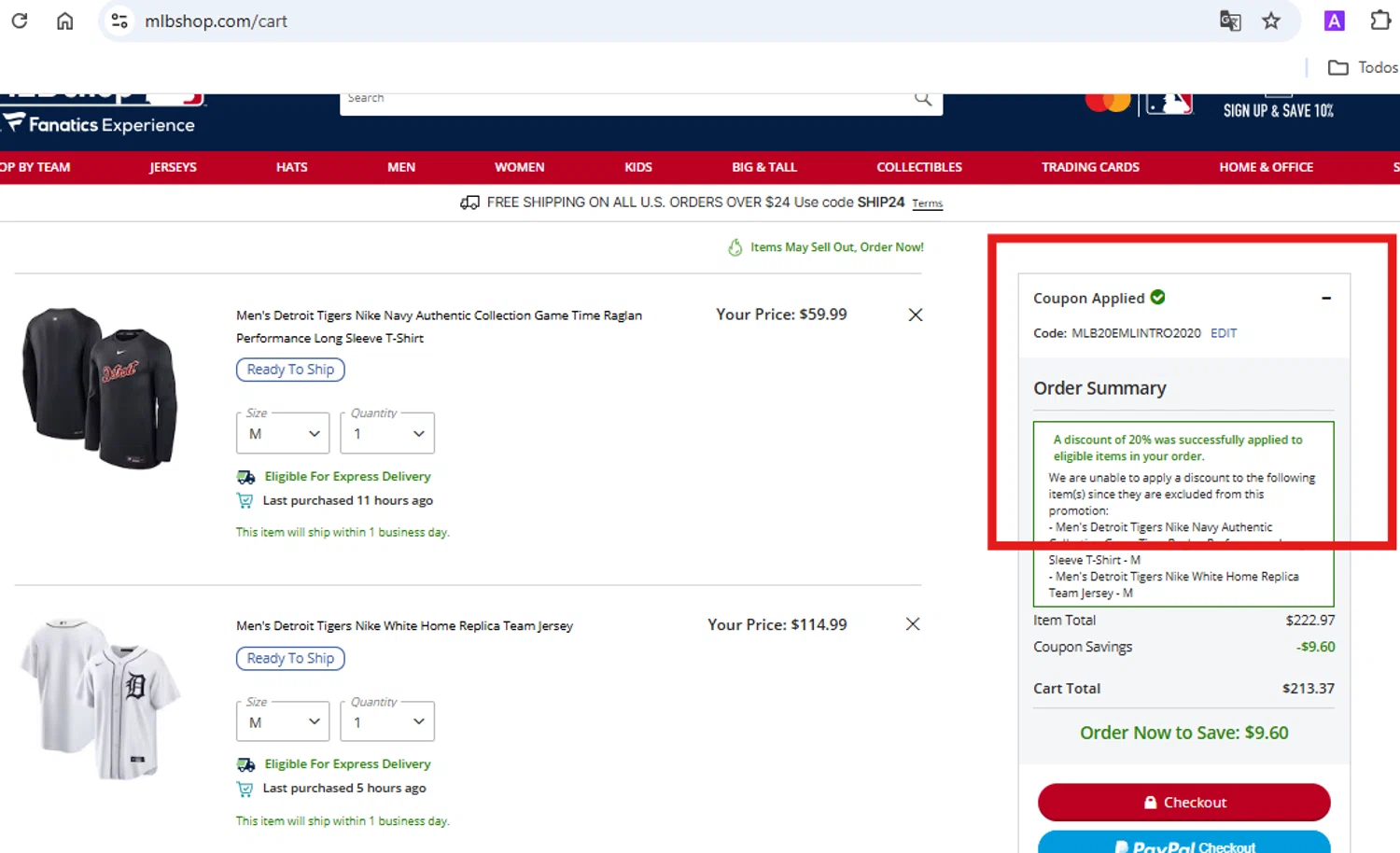Click the search magnifier icon
The image size is (1400, 853).
(x=923, y=98)
